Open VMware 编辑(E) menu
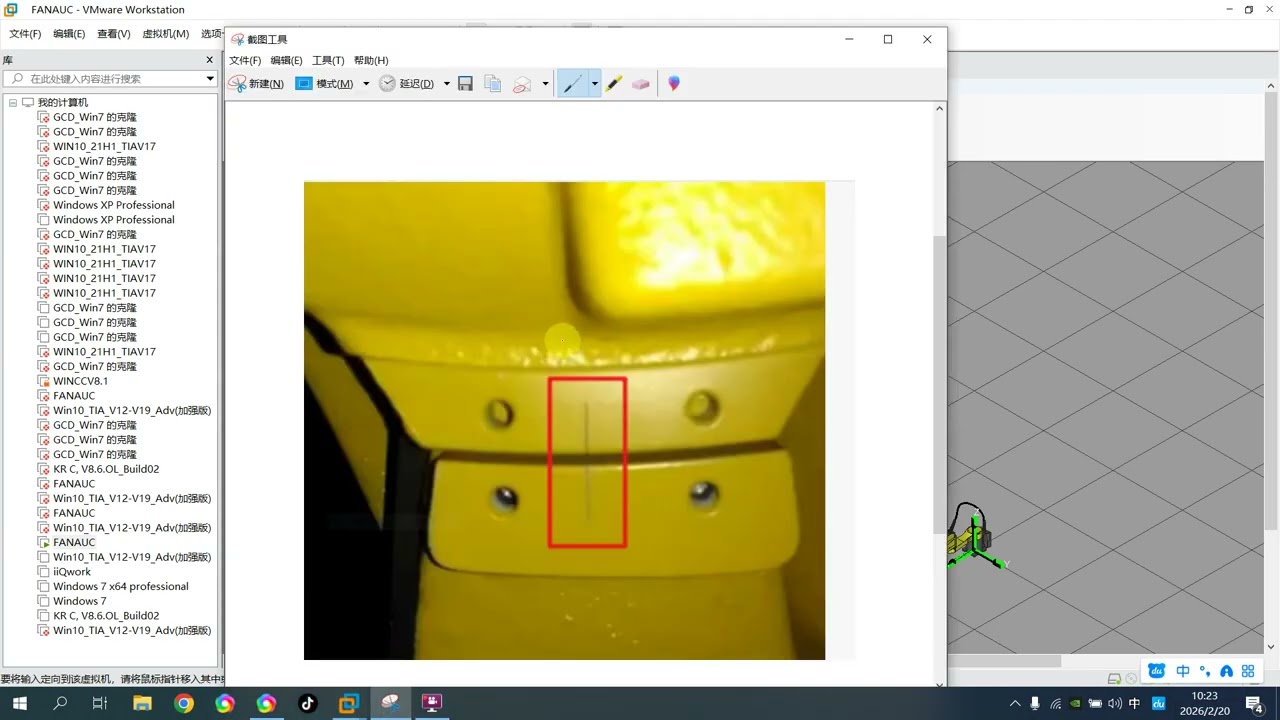Screen dimensions: 1280x720 69,34
